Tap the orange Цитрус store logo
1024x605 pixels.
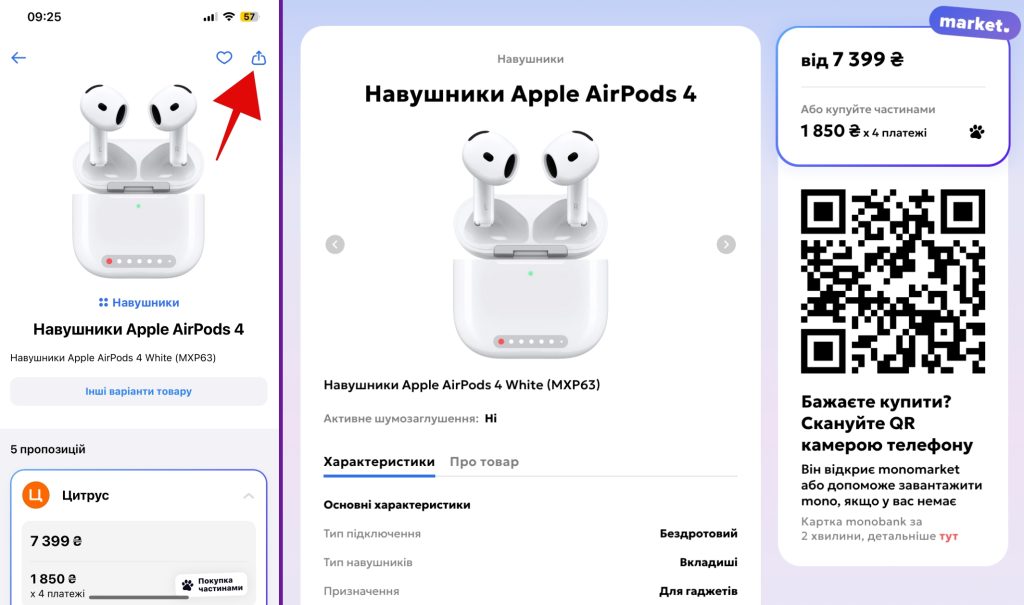coord(36,495)
